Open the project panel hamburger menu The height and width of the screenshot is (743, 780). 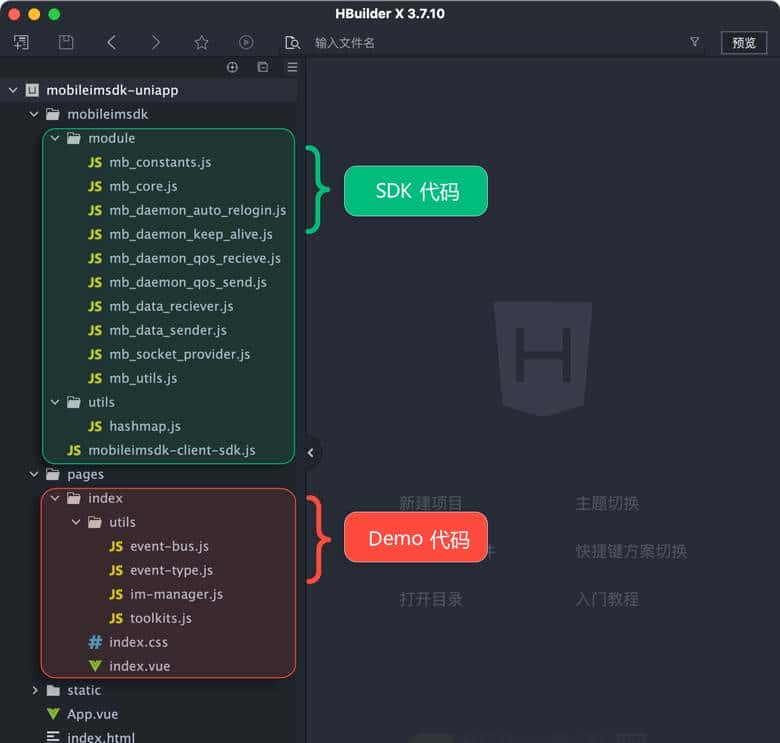tap(292, 67)
